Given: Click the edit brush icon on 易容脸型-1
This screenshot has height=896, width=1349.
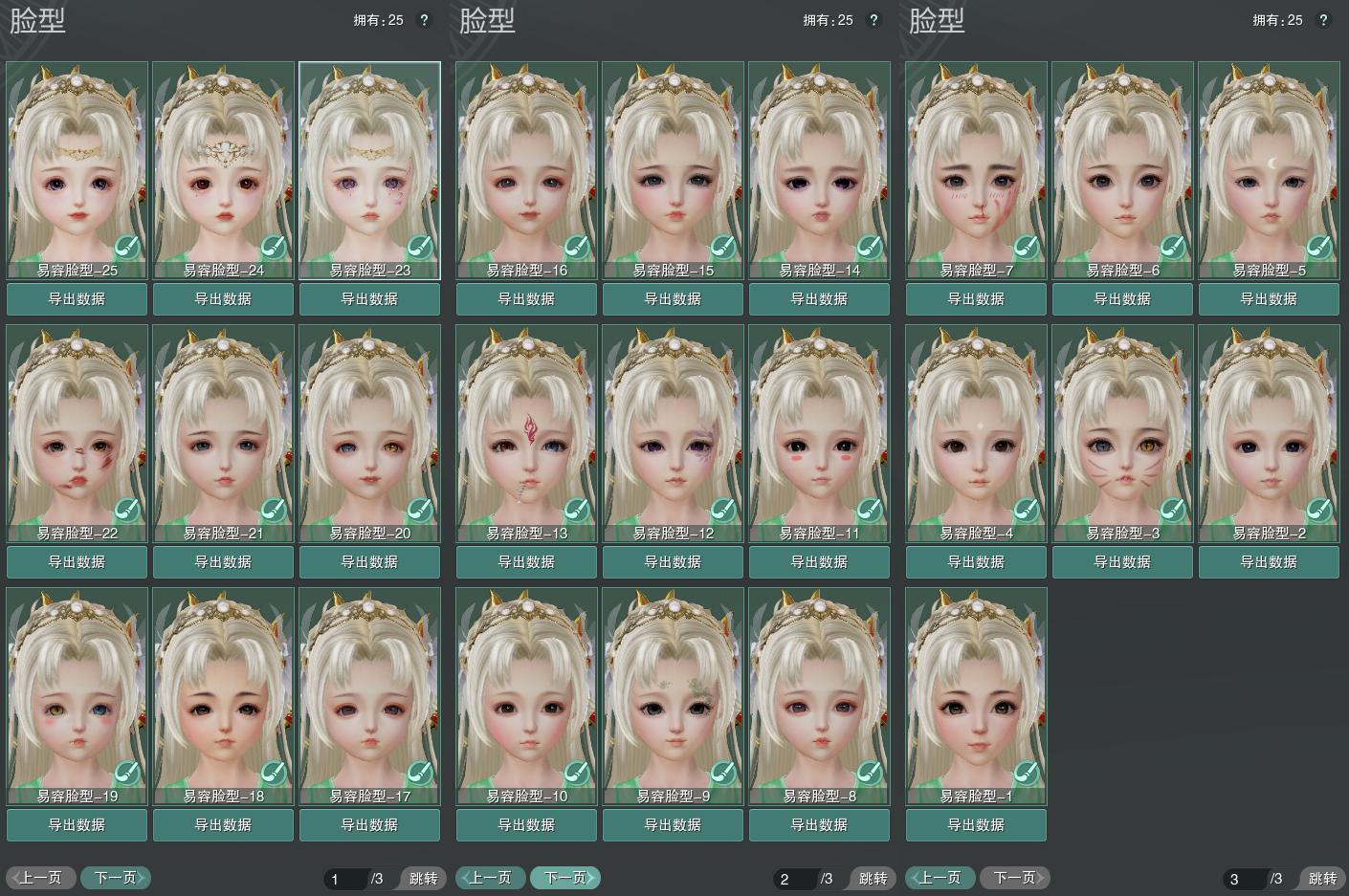Looking at the screenshot, I should pyautogui.click(x=1027, y=774).
